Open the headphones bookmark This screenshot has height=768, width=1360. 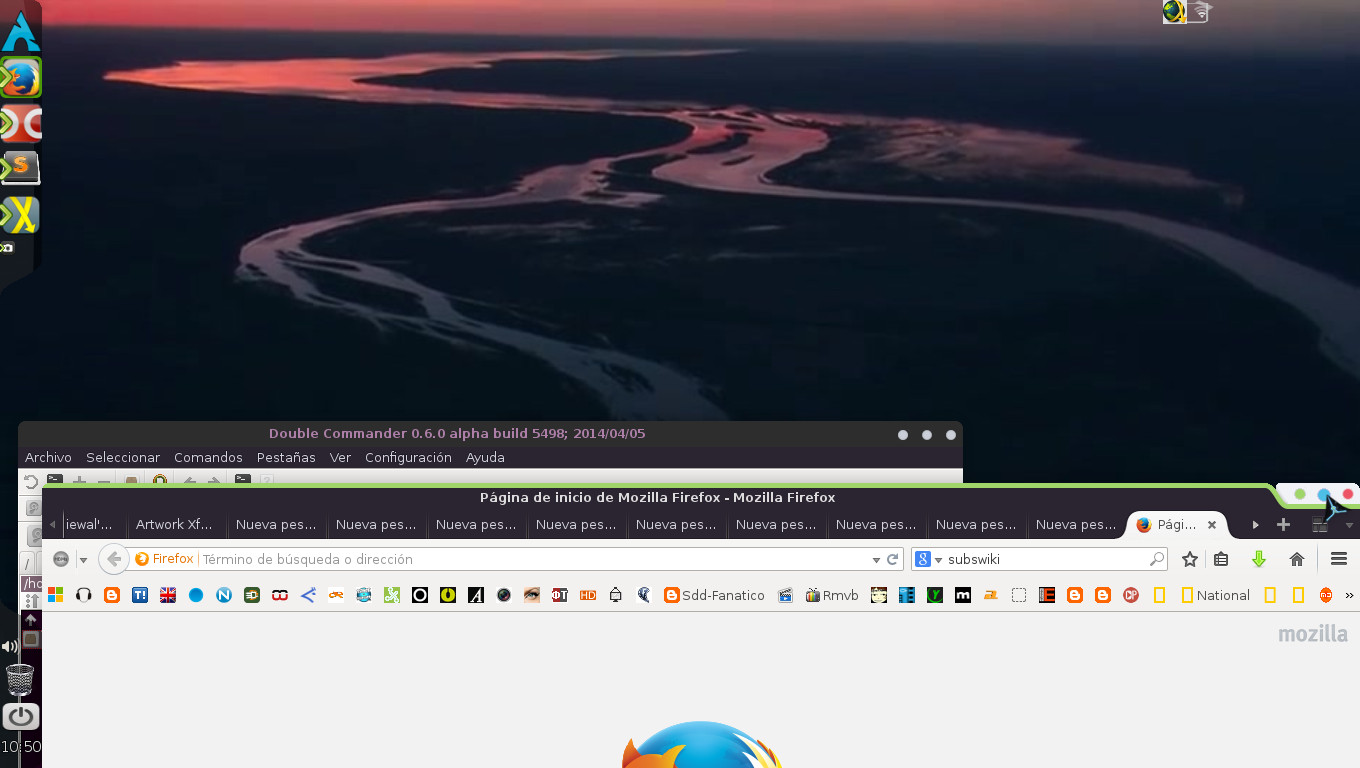pos(84,595)
